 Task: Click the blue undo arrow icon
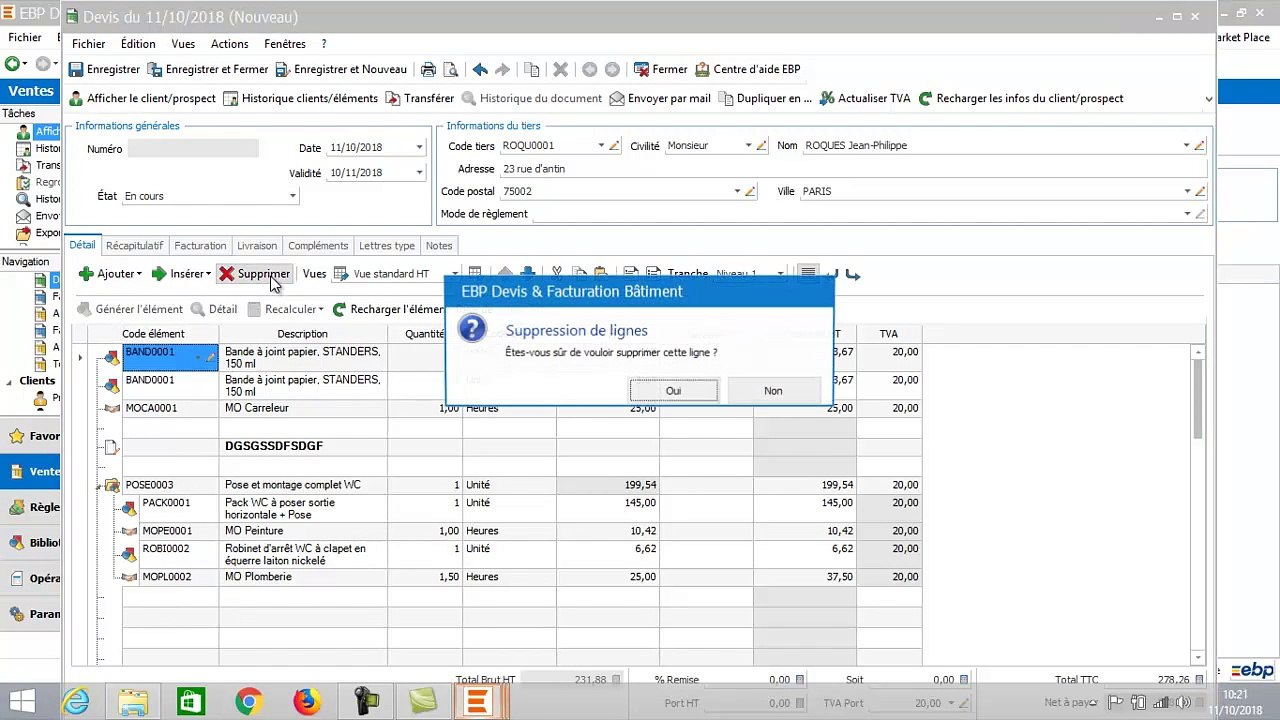[x=480, y=70]
